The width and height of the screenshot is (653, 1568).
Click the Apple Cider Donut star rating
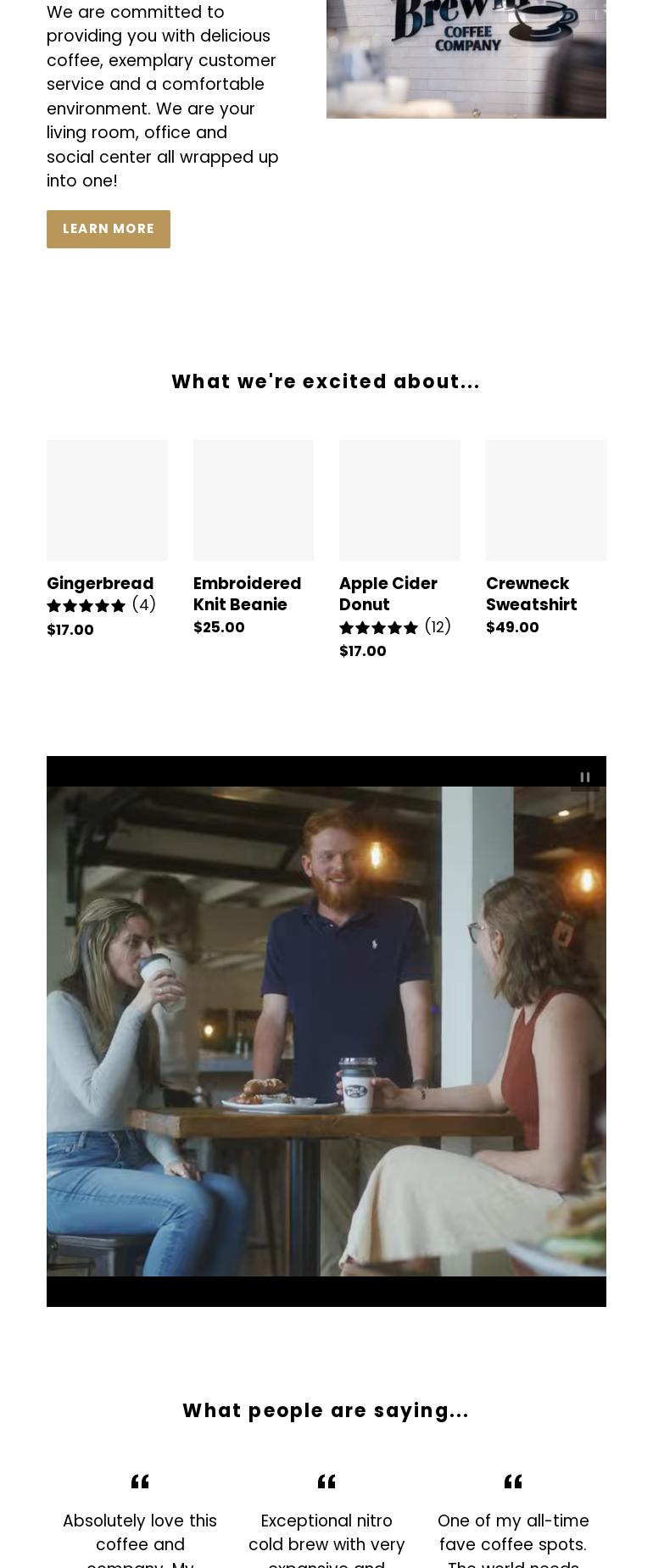pyautogui.click(x=378, y=628)
